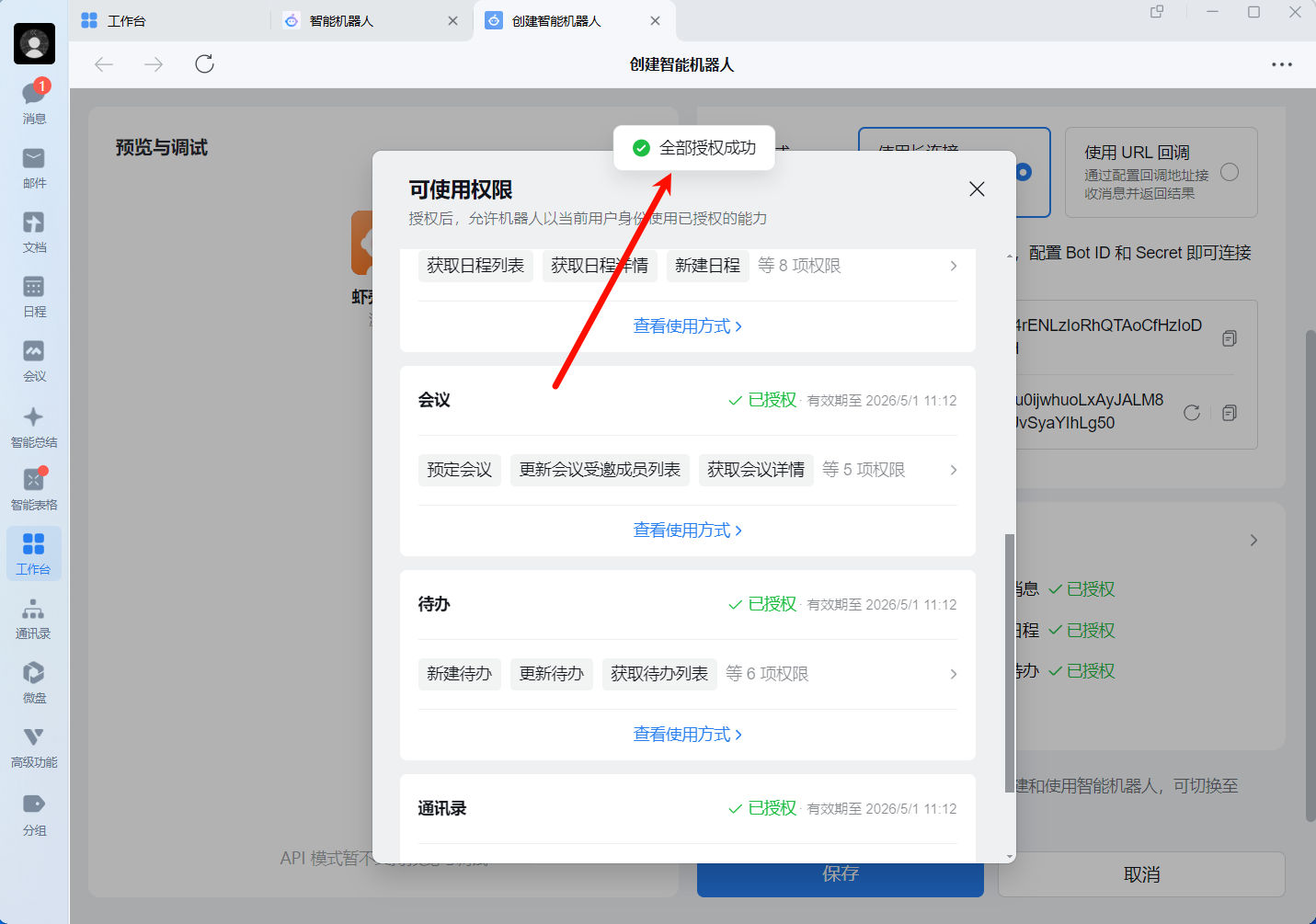Click the 新建待办 permission tag
Screen dimensions: 1316x924
pos(460,674)
